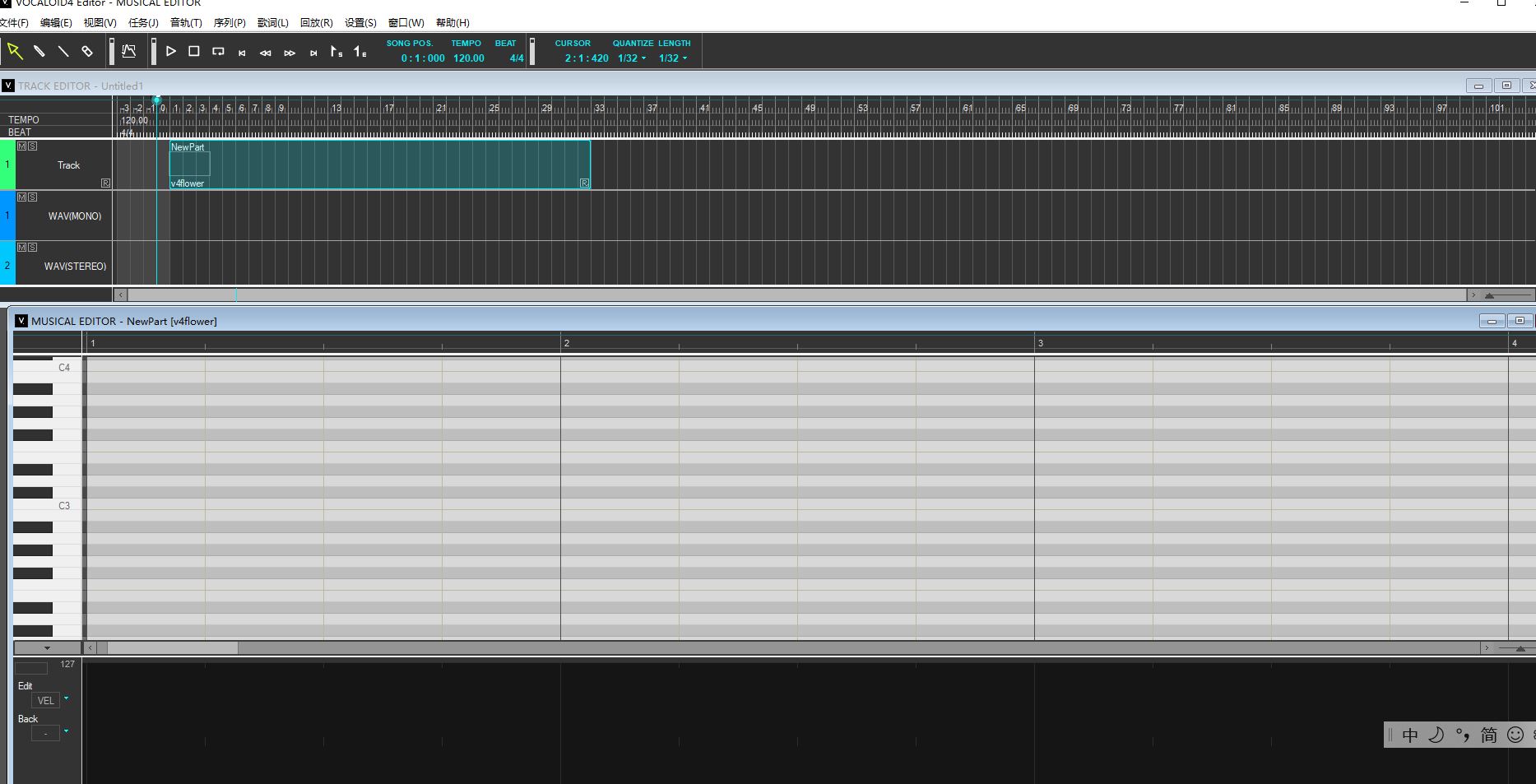Select the Eraser tool
Image resolution: width=1536 pixels, height=784 pixels.
click(x=86, y=51)
